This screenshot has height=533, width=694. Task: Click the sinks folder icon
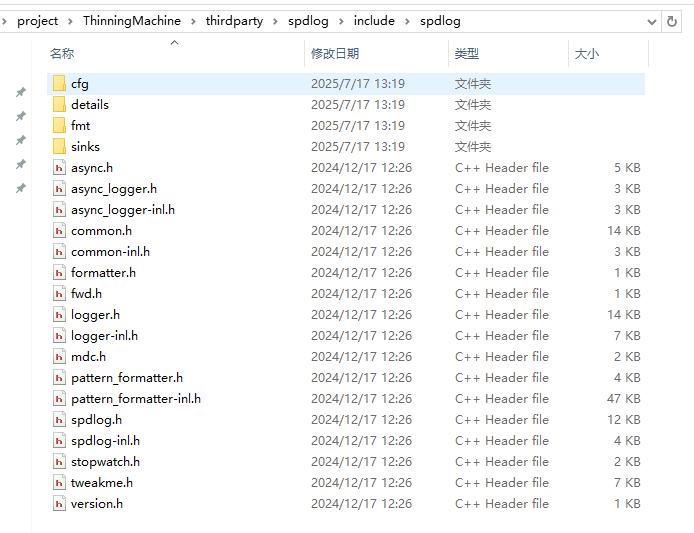coord(59,147)
